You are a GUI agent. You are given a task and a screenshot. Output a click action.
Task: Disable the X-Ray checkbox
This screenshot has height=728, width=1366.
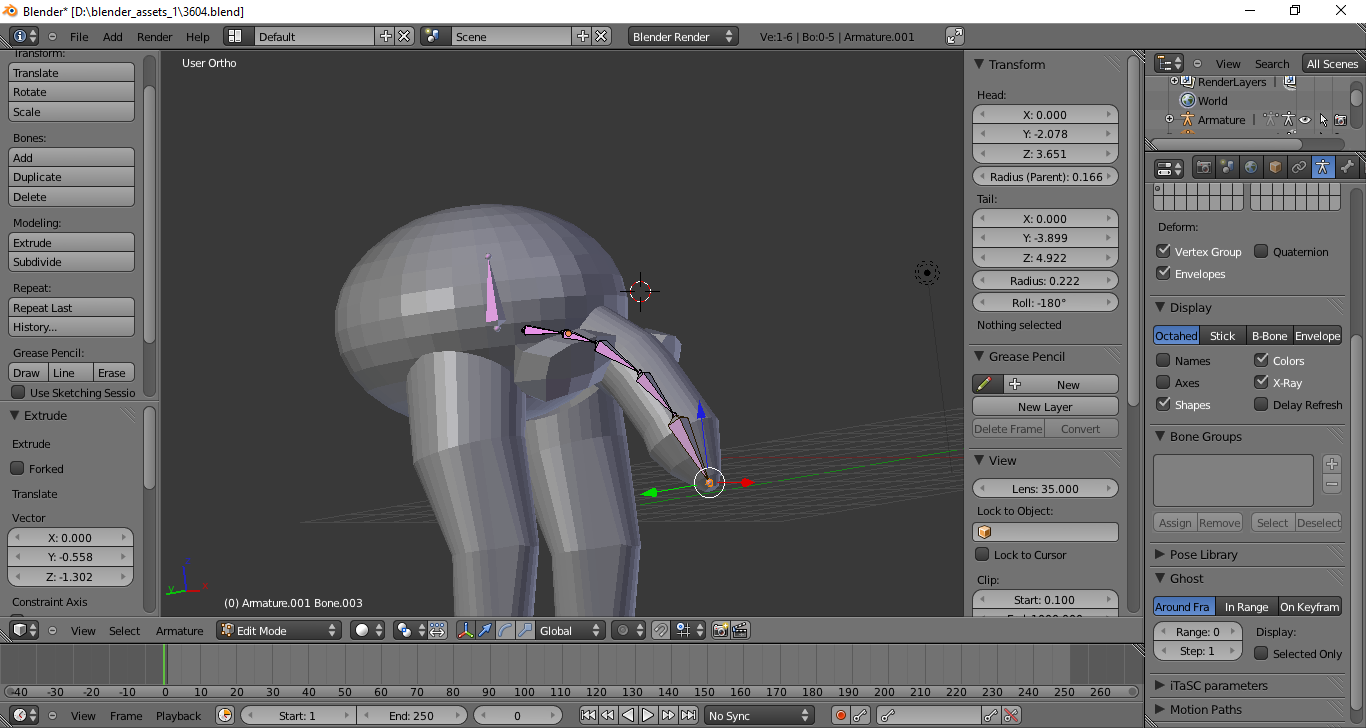click(1261, 383)
